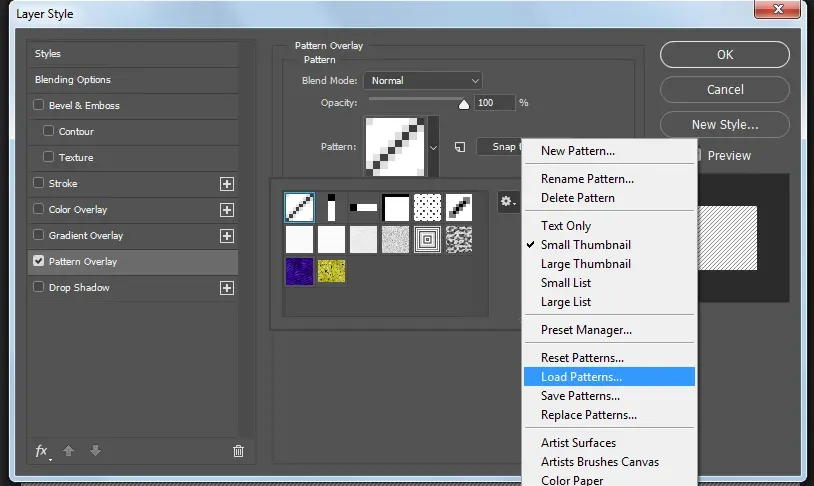The height and width of the screenshot is (486, 814).
Task: Uncheck the Pattern Overlay checkbox
Action: coord(38,261)
